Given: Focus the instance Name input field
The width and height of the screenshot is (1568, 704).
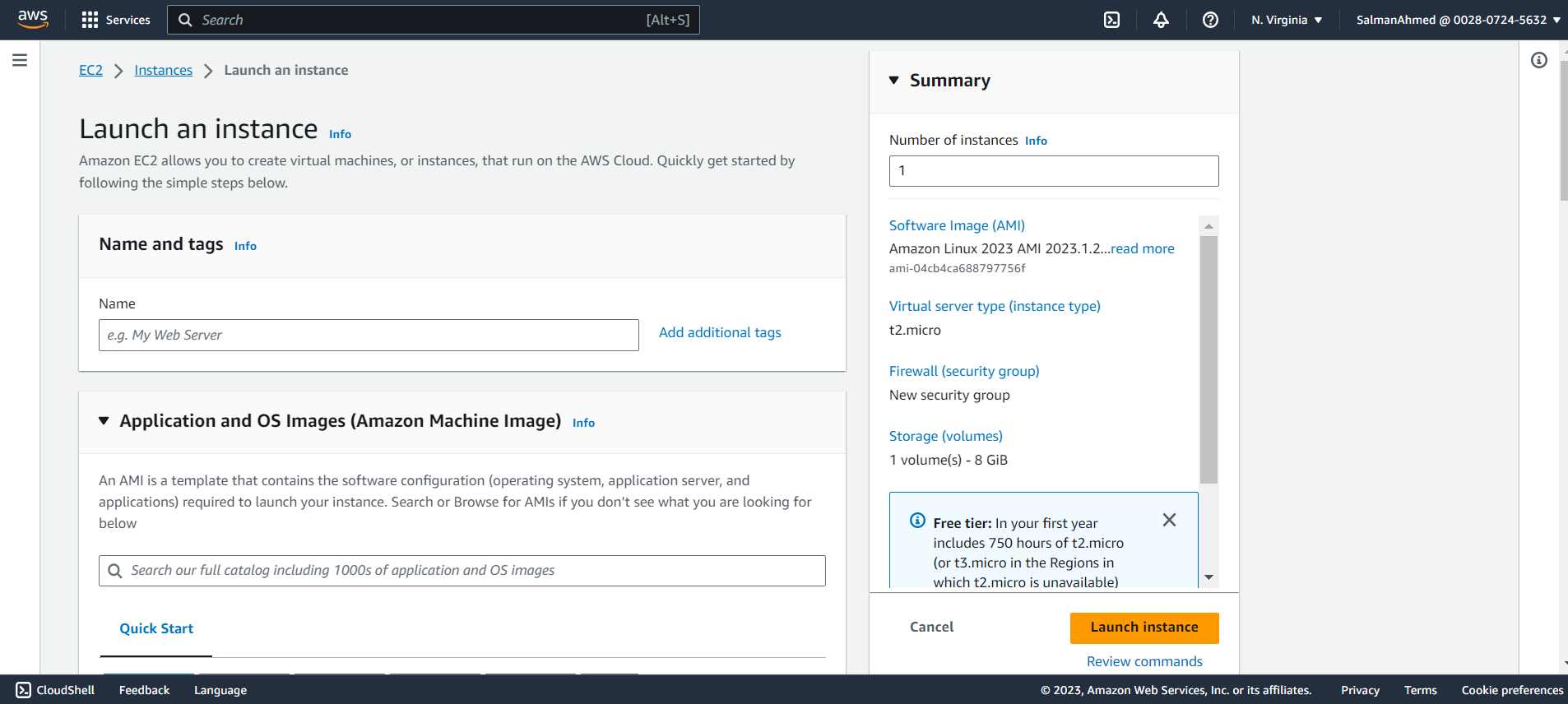Looking at the screenshot, I should click(369, 336).
